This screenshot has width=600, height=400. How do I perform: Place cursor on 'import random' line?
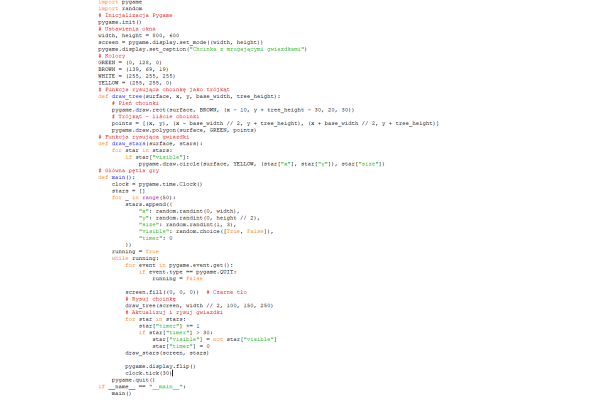119,10
